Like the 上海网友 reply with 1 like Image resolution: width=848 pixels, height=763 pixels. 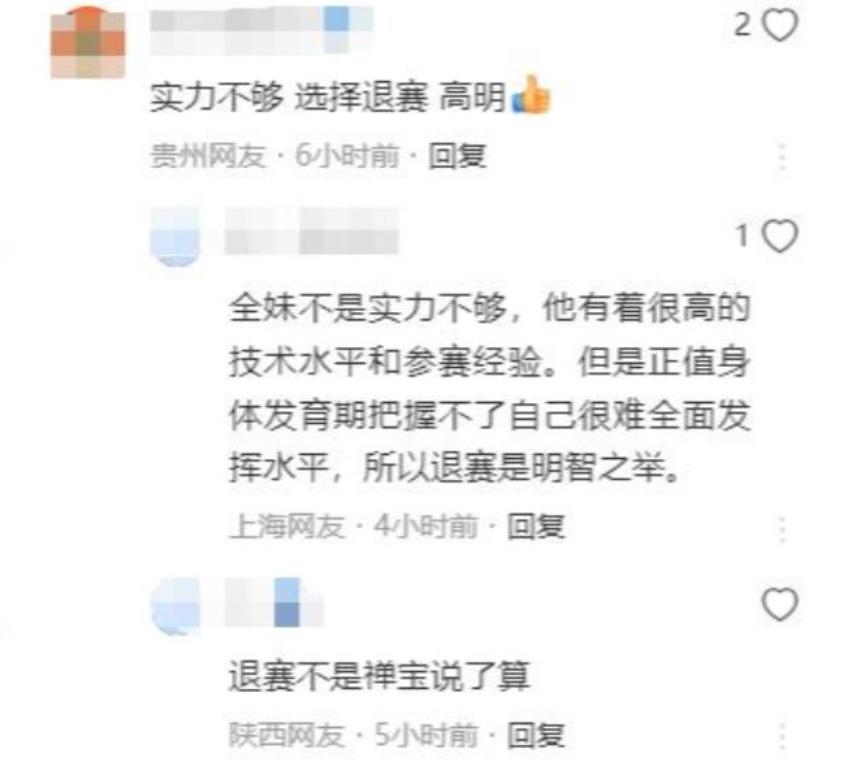point(780,236)
